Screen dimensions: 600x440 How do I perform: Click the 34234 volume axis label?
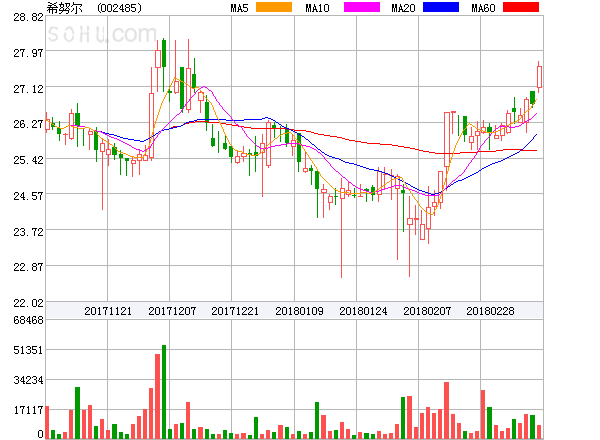(x=28, y=380)
